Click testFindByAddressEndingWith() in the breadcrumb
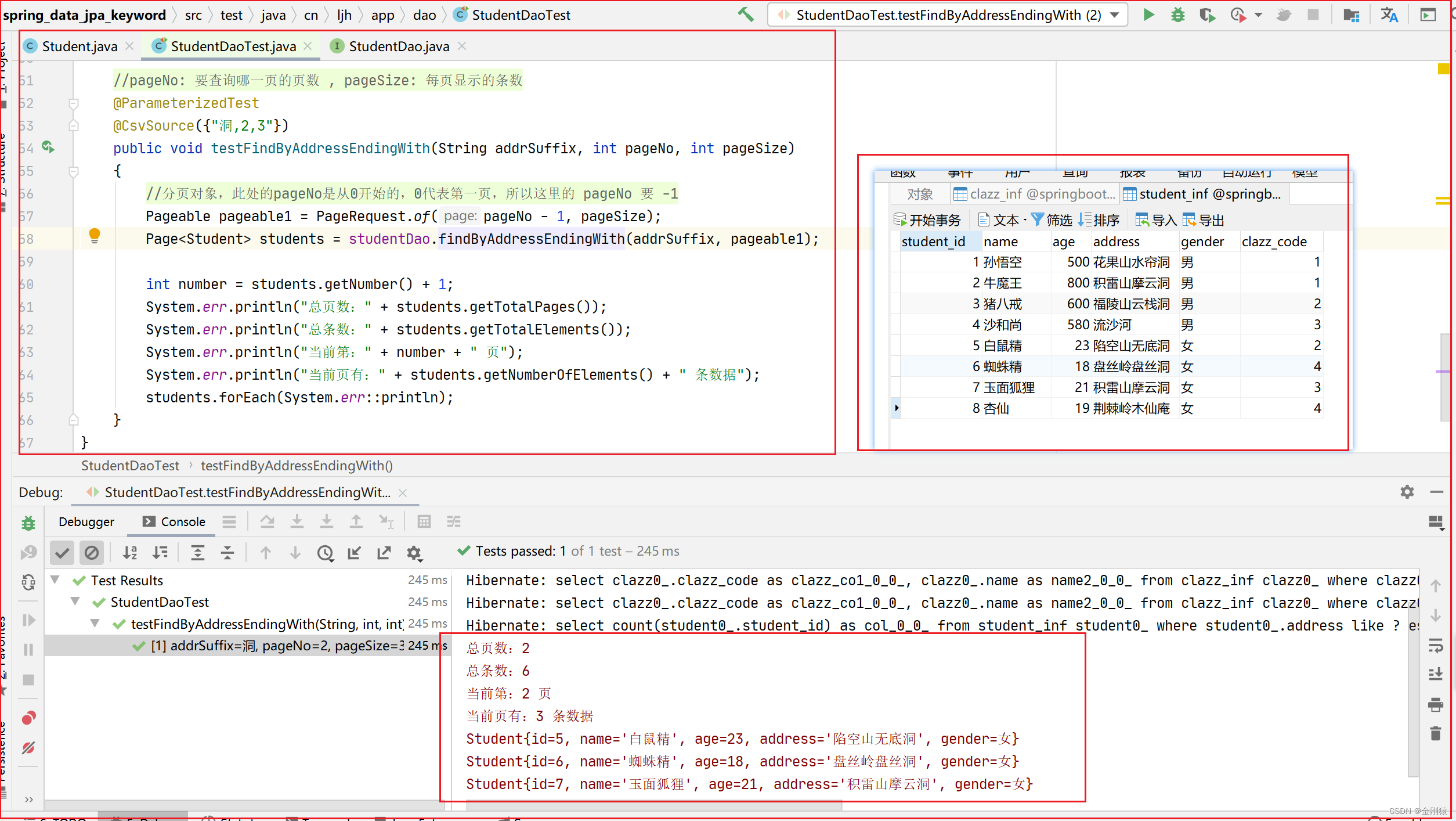This screenshot has height=821, width=1456. 297,466
